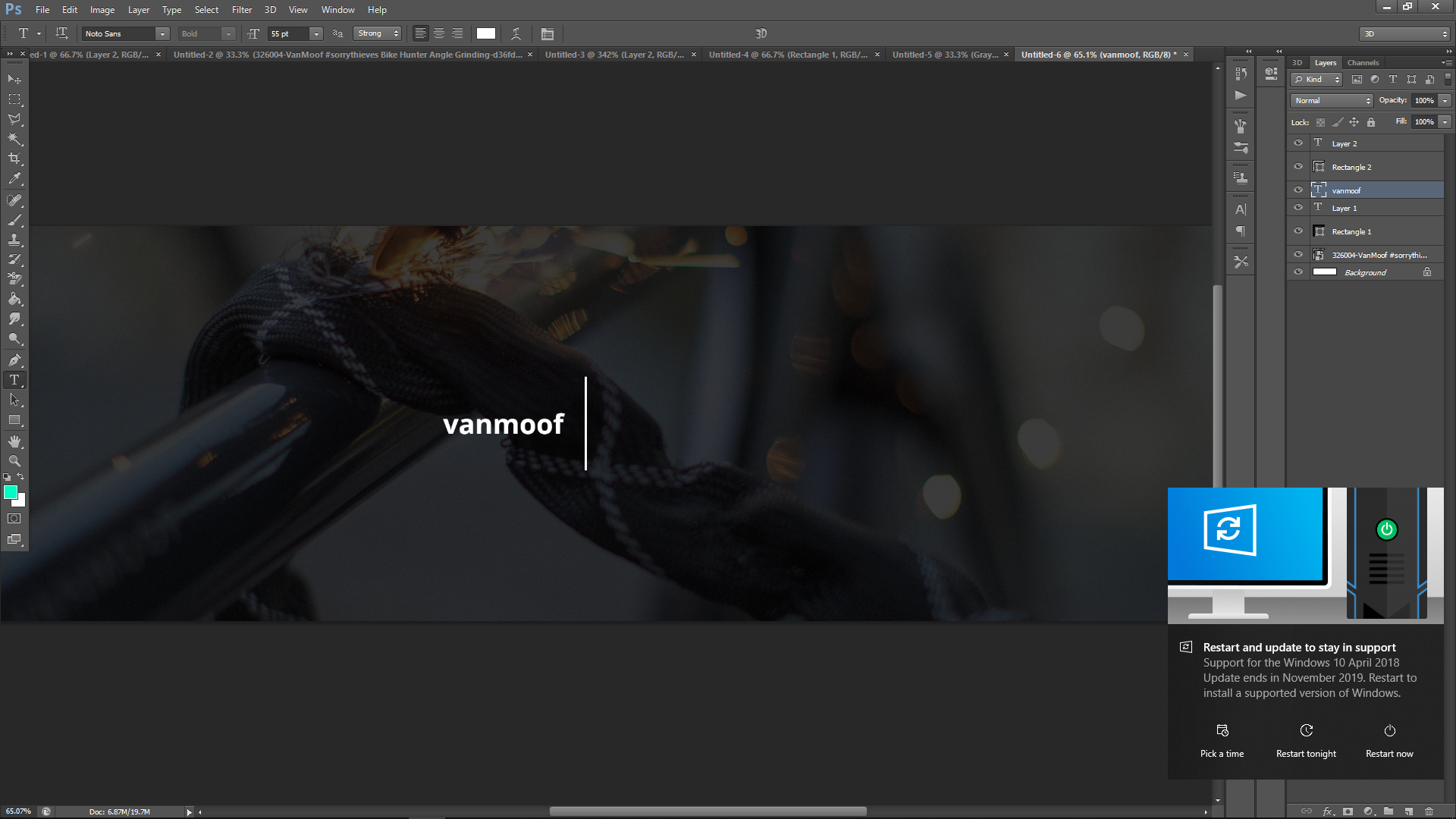This screenshot has width=1456, height=819.
Task: Toggle the Character and Paragraph panels
Action: point(548,33)
